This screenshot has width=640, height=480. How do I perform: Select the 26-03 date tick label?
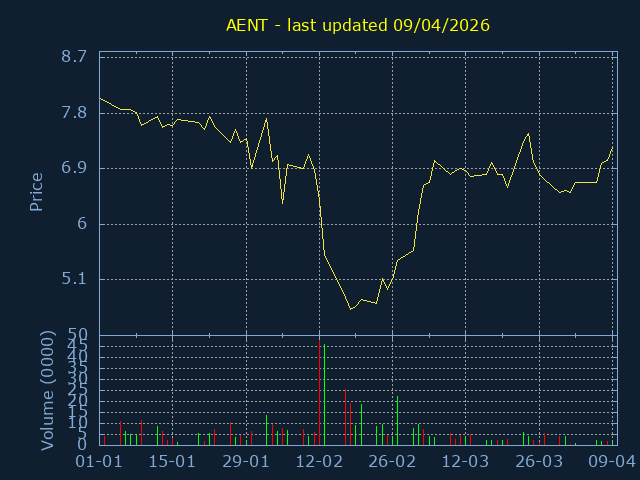pos(539,462)
